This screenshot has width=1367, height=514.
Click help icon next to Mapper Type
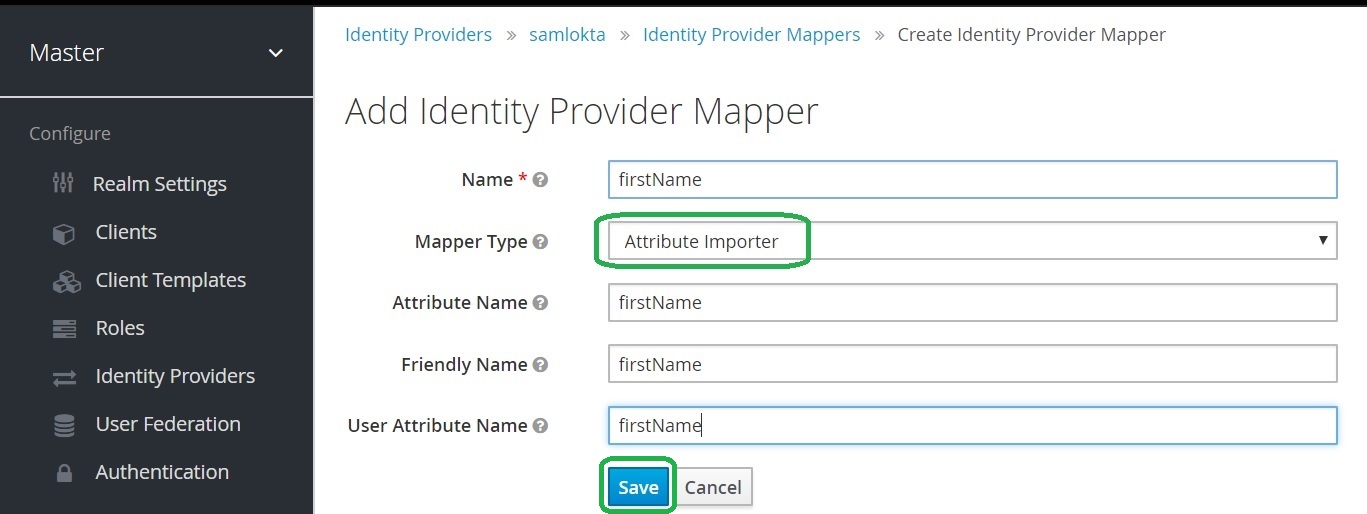pyautogui.click(x=540, y=242)
